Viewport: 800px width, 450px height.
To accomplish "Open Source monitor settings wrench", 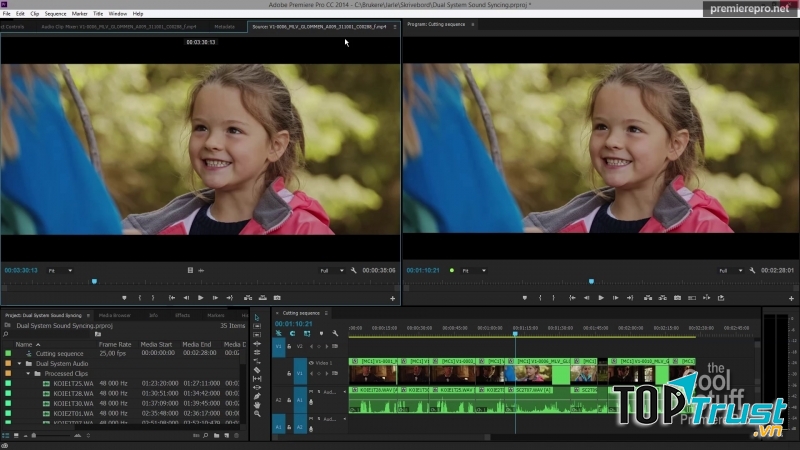I will [354, 270].
